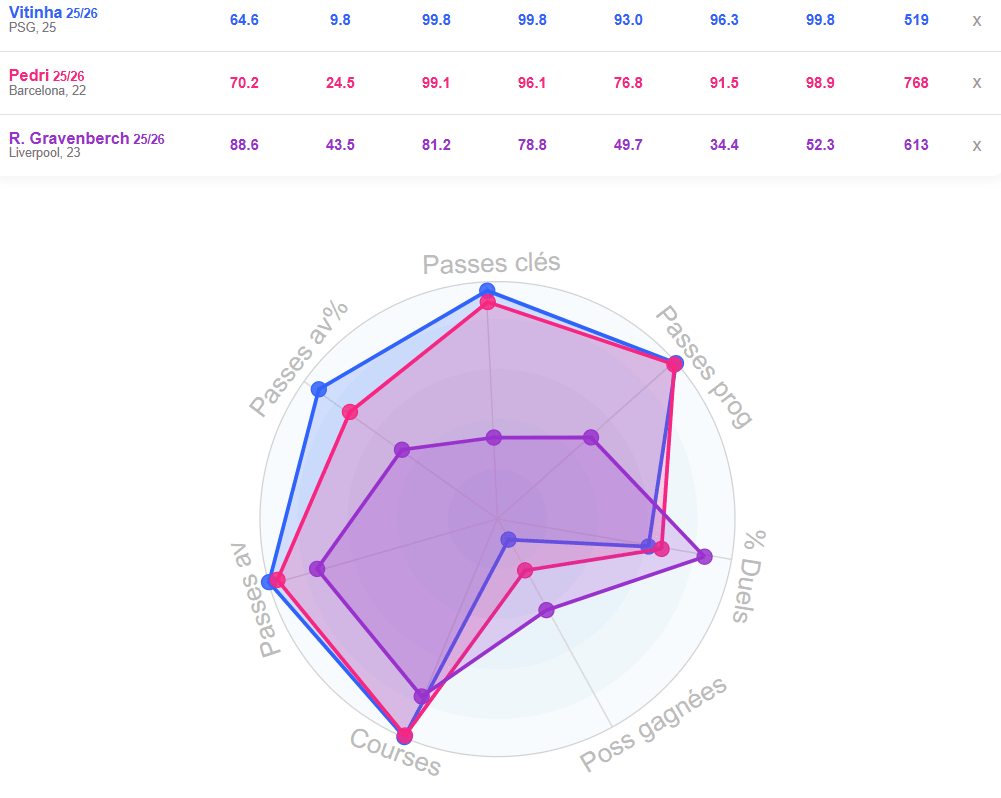Click Vitinha's blue Passes clés data point
Screen dimensions: 1001x798
tap(487, 290)
